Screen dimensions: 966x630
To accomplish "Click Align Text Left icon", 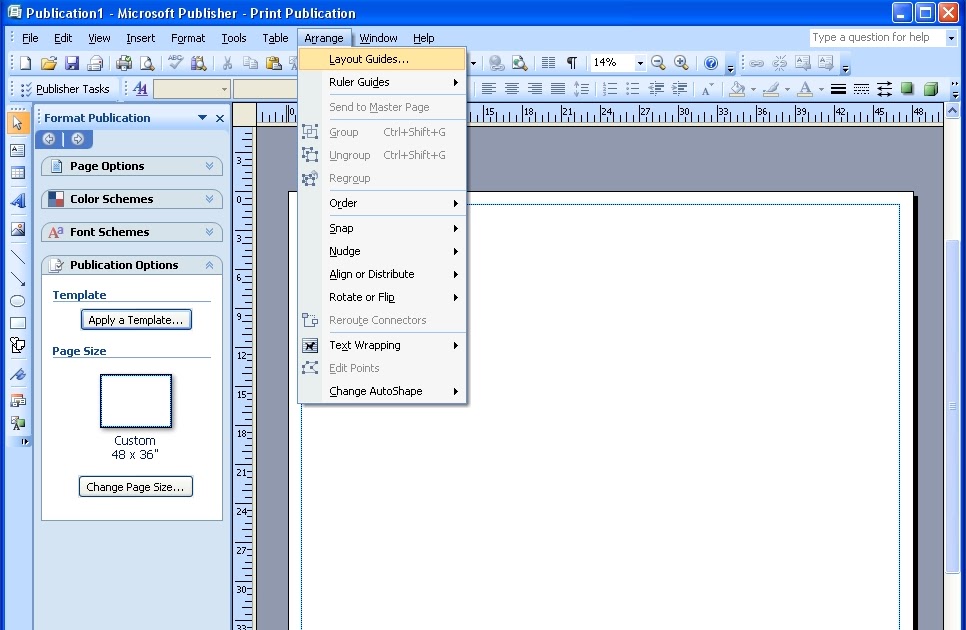I will tap(489, 89).
